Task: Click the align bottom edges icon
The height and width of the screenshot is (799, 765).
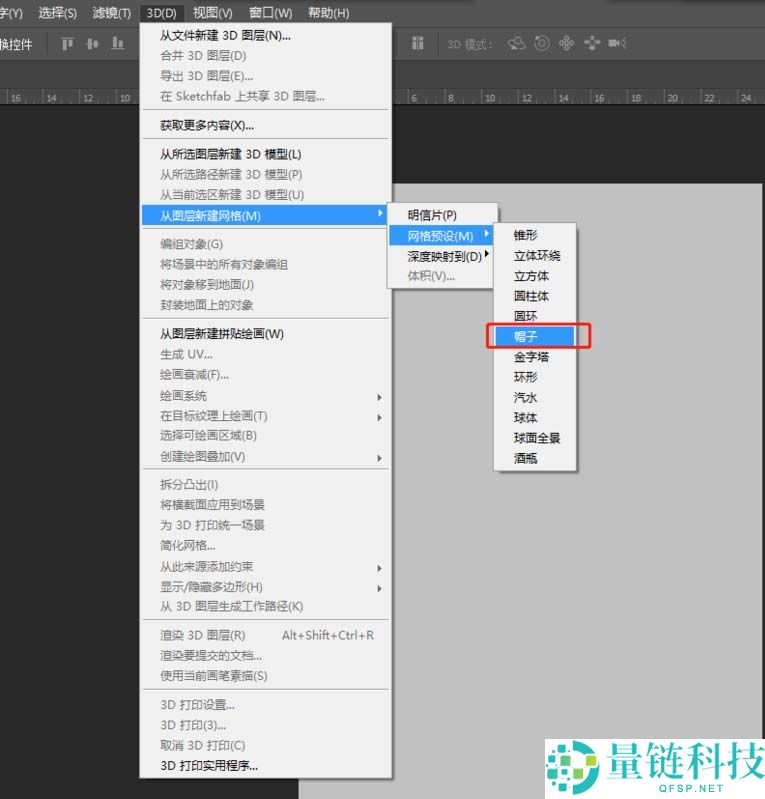Action: pyautogui.click(x=118, y=43)
